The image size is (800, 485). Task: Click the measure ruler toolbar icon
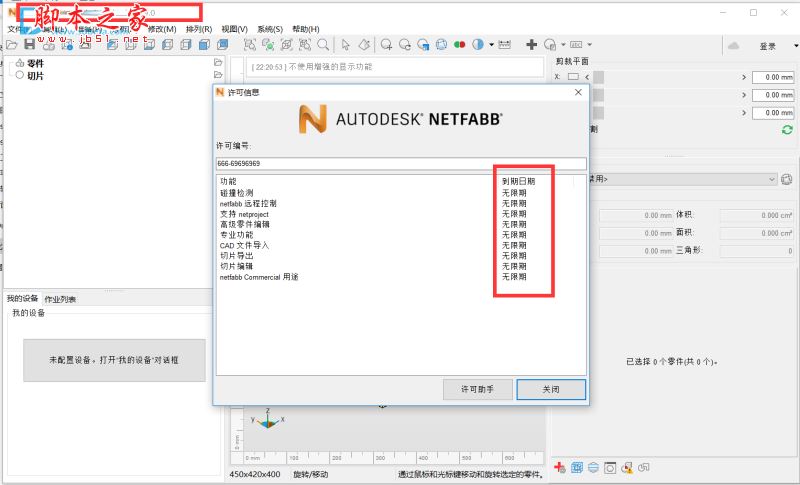pos(504,45)
